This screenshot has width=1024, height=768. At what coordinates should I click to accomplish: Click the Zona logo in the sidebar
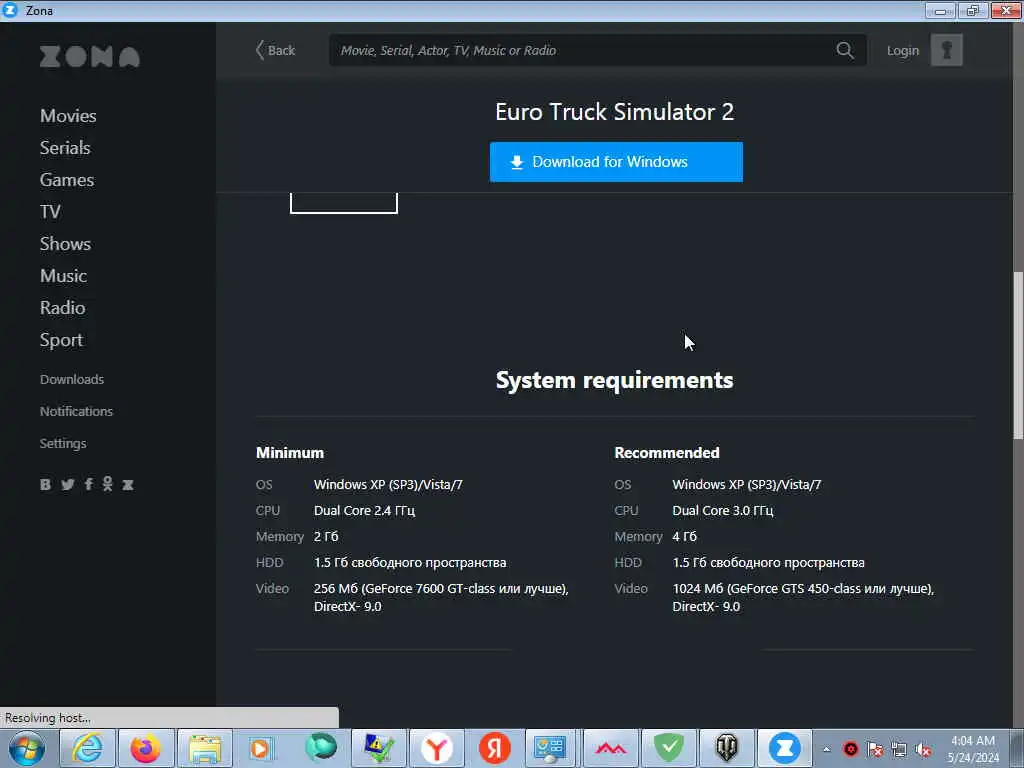coord(89,57)
